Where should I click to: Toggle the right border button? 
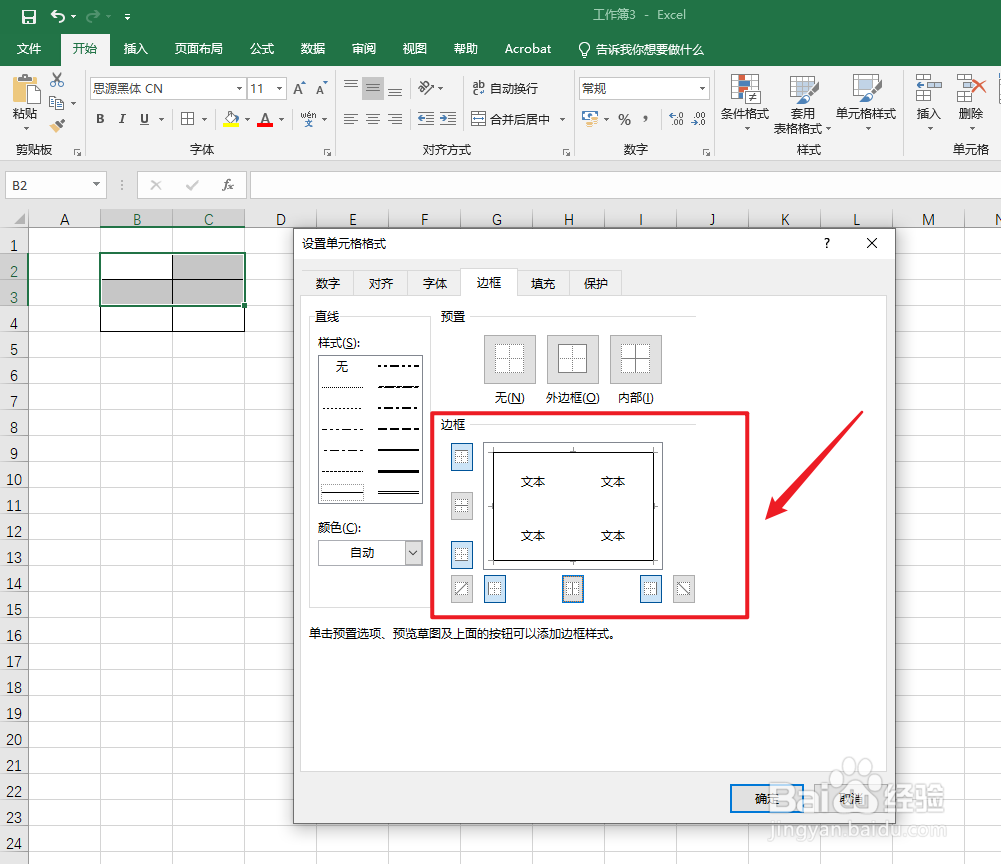(x=651, y=589)
